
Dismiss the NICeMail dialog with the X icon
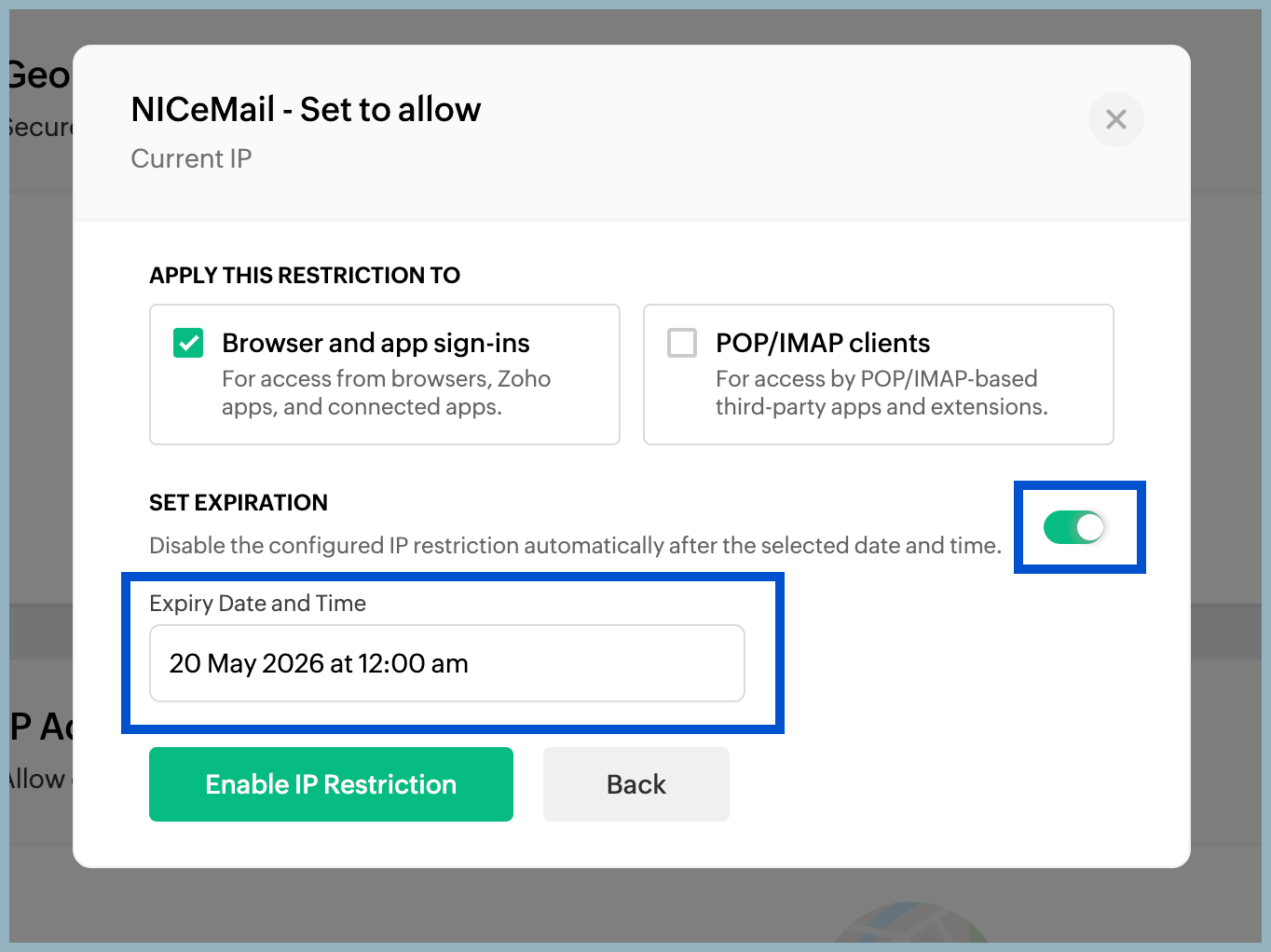pyautogui.click(x=1115, y=119)
